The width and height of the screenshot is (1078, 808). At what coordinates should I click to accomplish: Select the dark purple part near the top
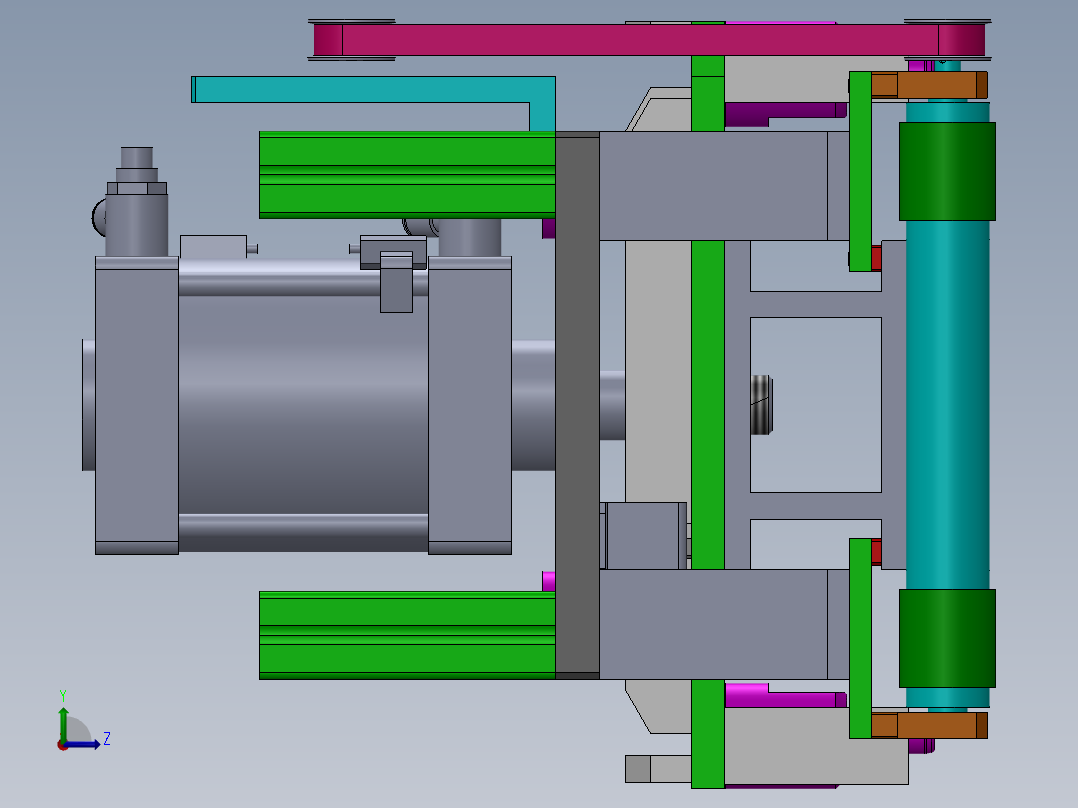[784, 113]
